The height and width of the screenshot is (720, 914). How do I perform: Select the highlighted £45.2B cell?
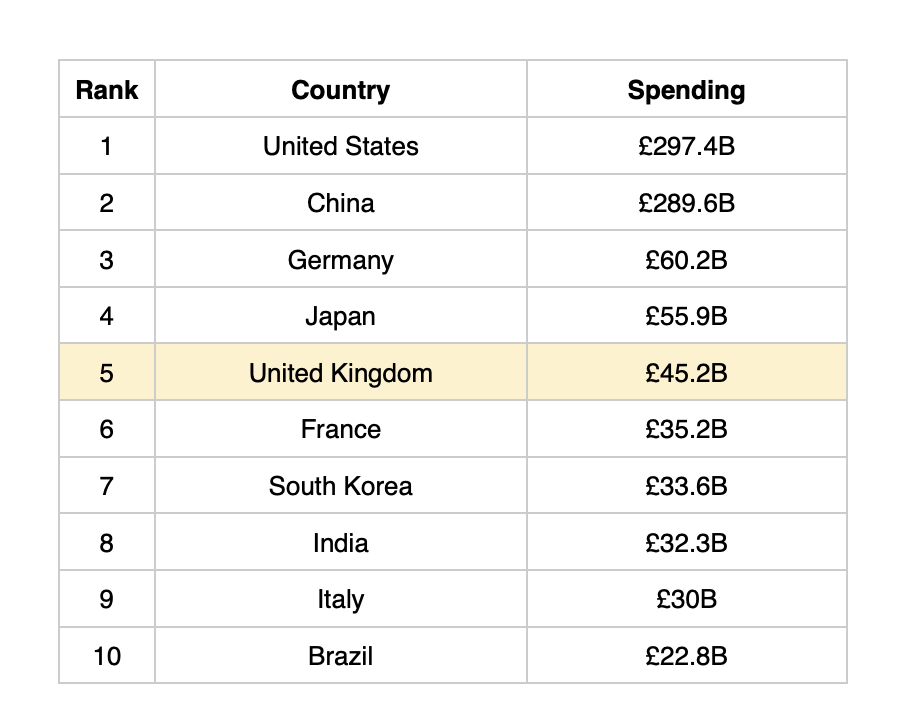686,373
